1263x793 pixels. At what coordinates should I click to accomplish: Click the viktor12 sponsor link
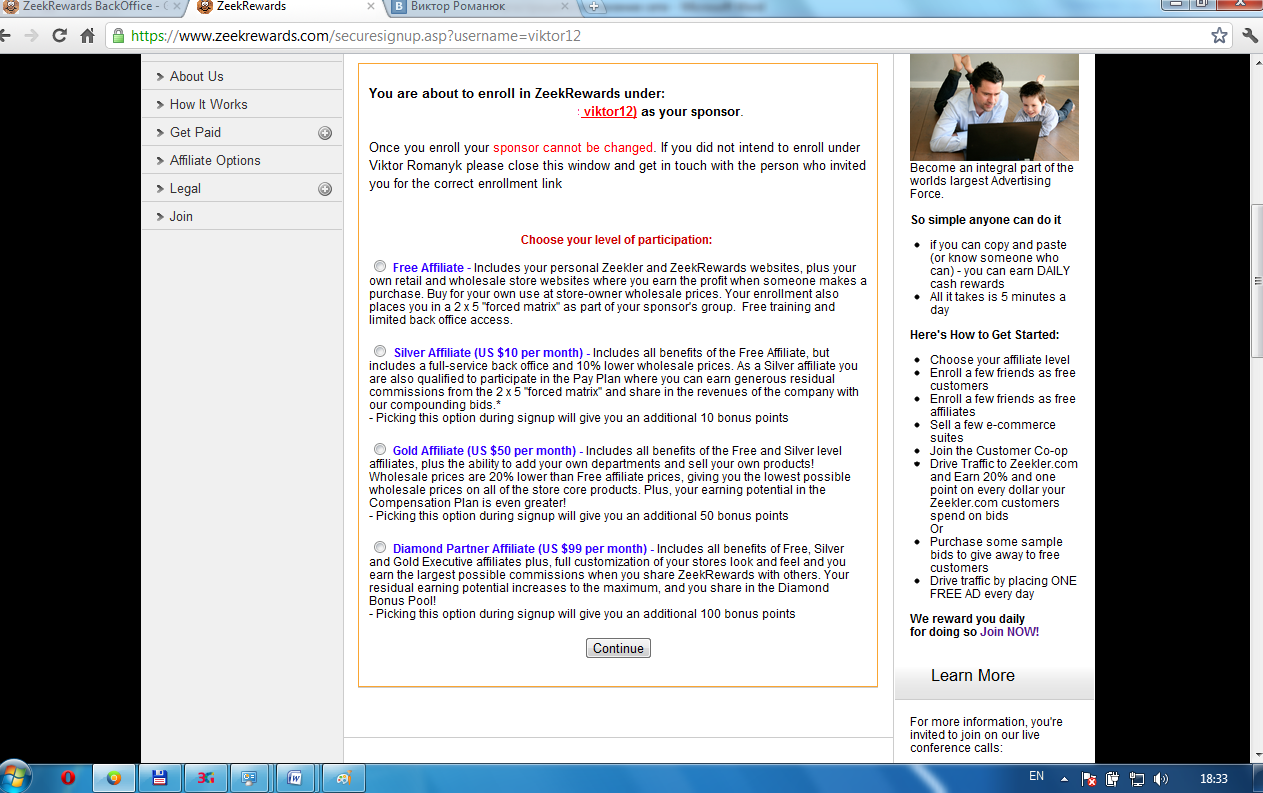pos(610,112)
